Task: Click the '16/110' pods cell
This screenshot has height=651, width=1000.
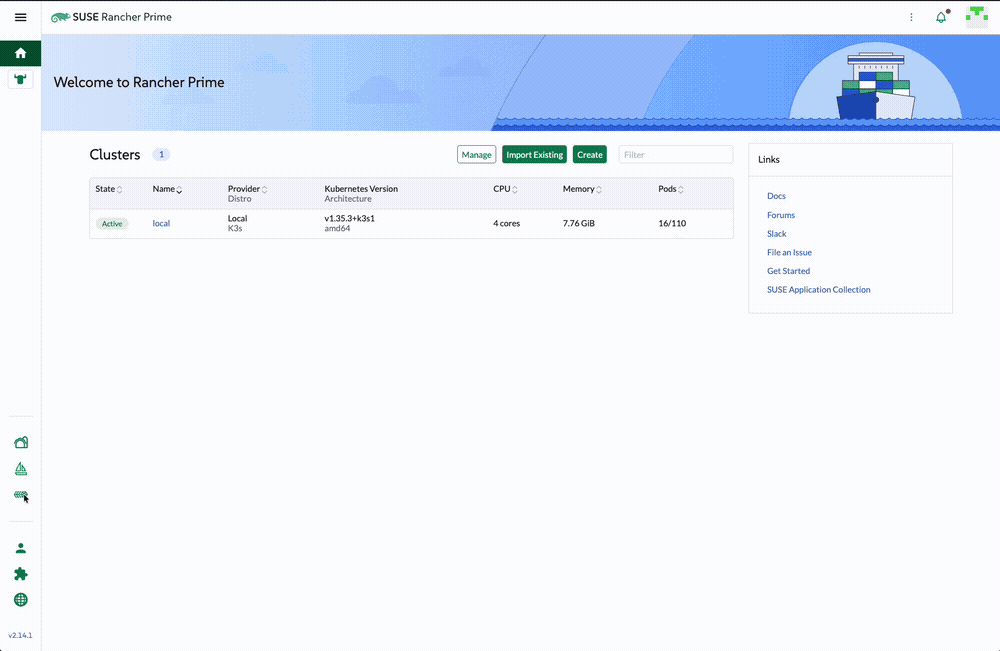Action: pyautogui.click(x=672, y=223)
